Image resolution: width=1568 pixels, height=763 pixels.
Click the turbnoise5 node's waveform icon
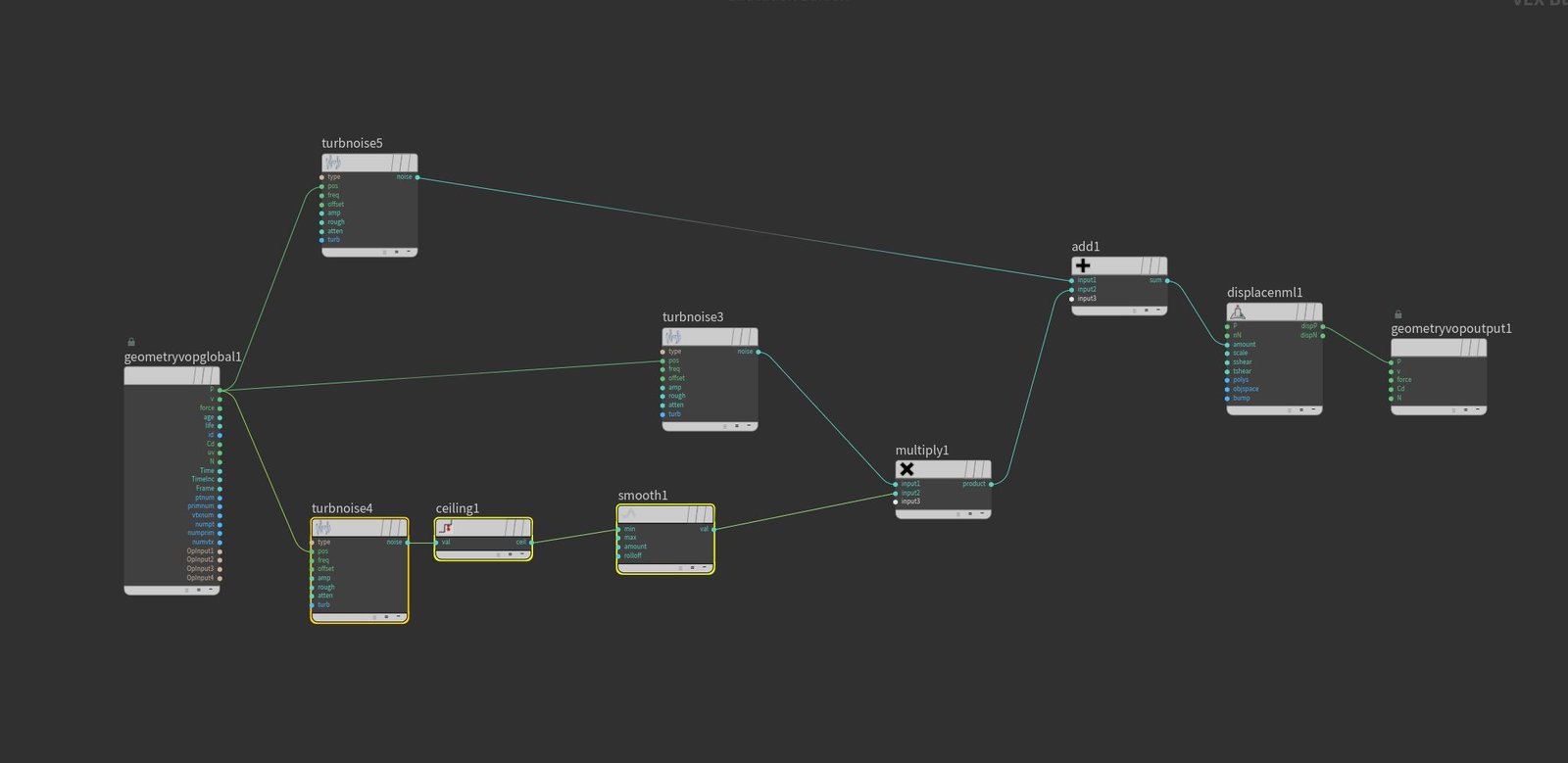coord(332,163)
